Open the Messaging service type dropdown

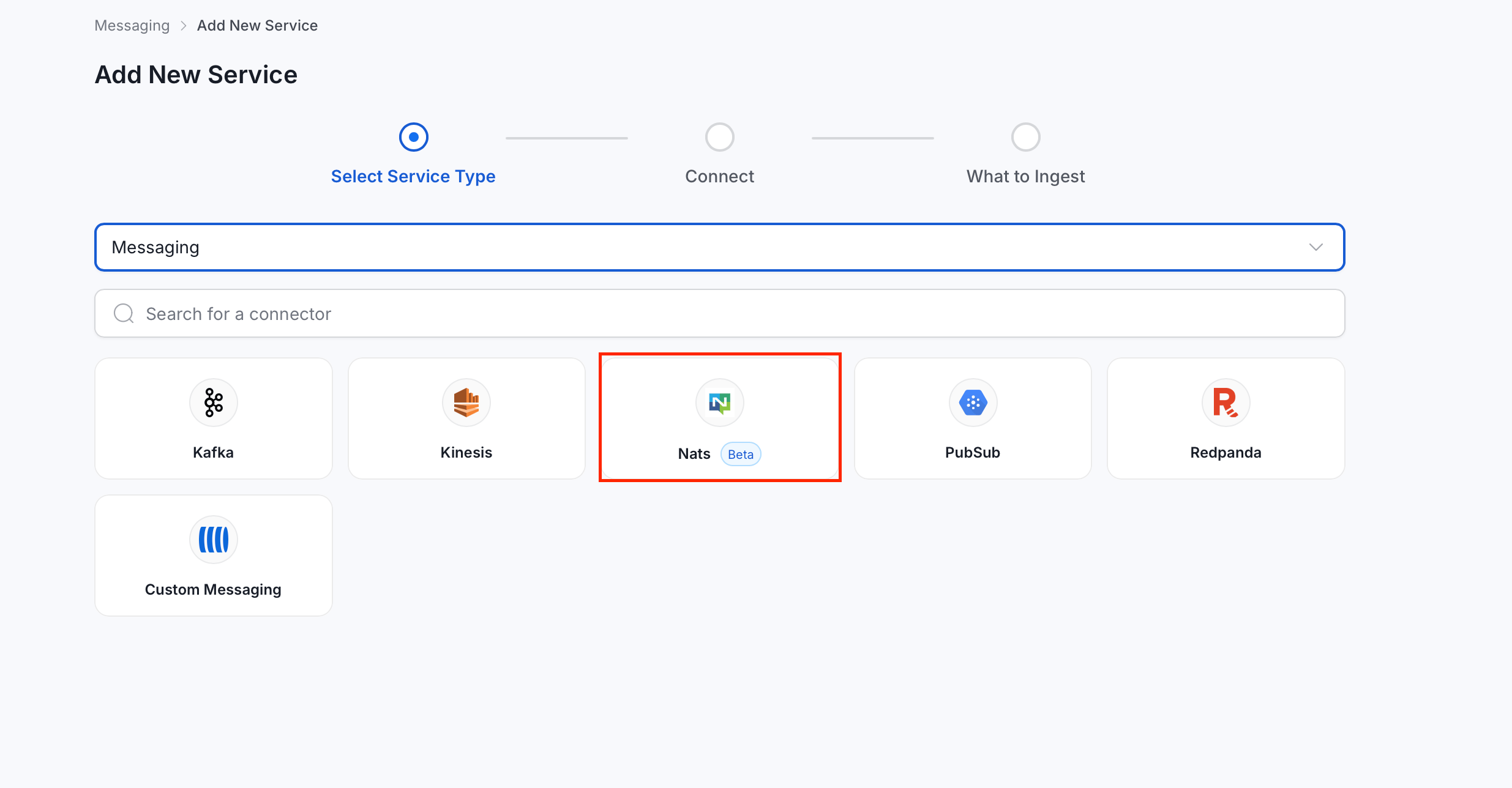pos(720,247)
